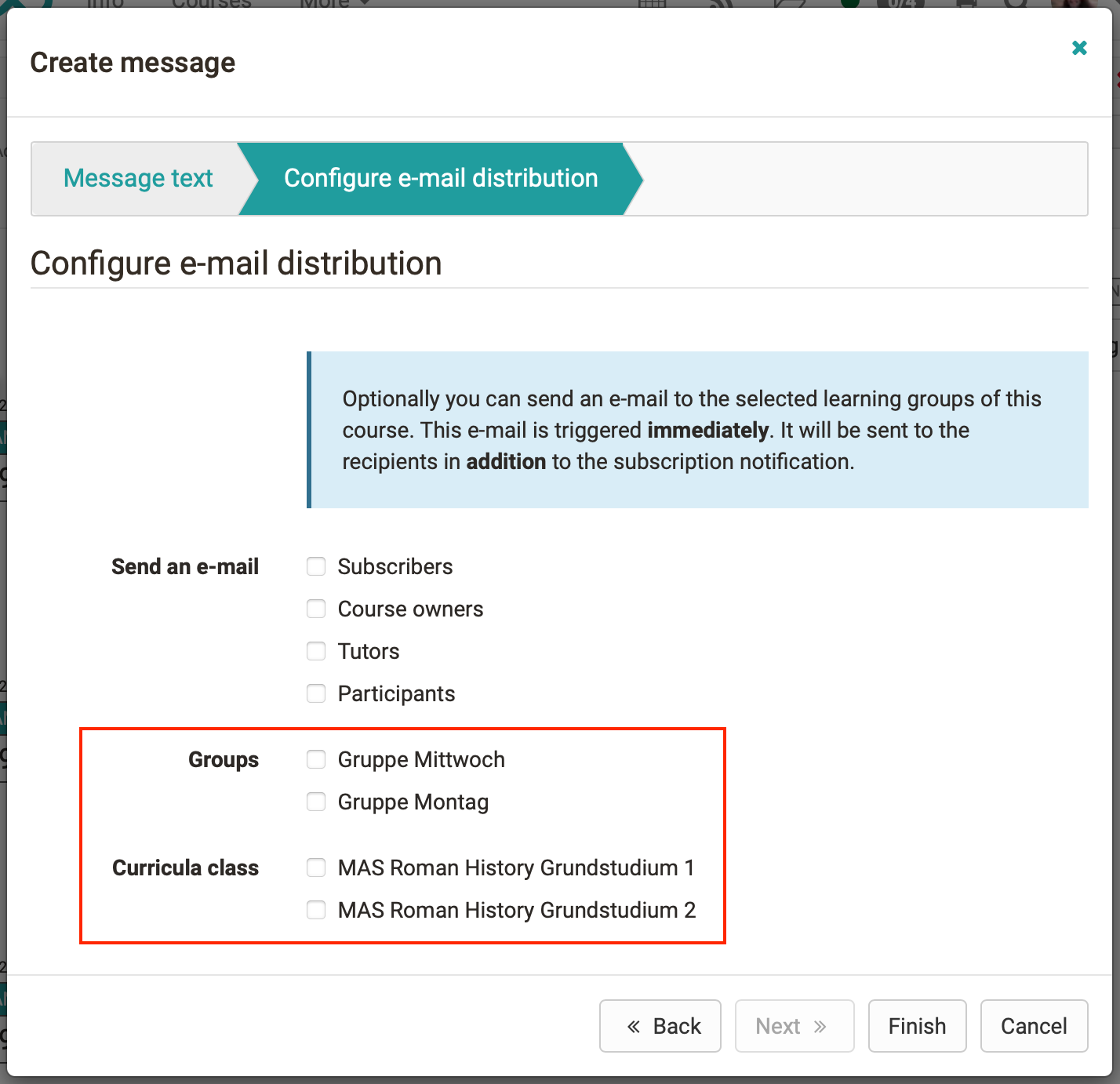
Task: Tick MAS Roman History Grundstudium 2
Action: tap(316, 910)
